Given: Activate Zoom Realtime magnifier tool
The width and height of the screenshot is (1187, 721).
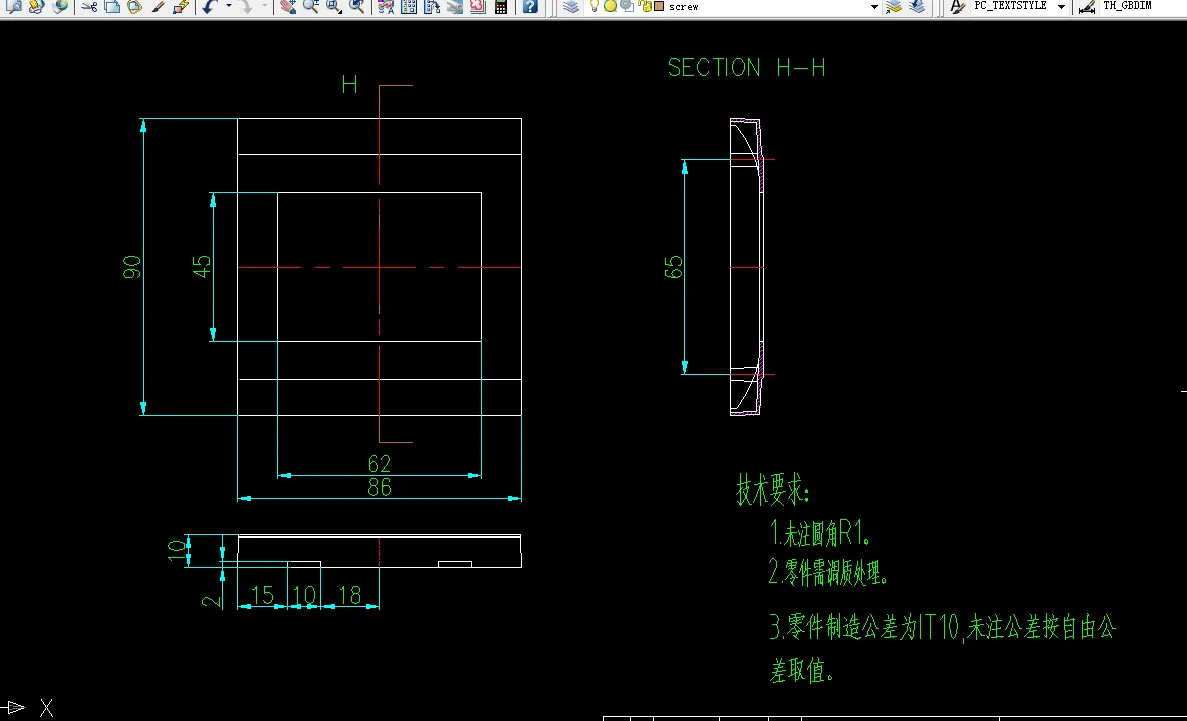Looking at the screenshot, I should point(310,6).
